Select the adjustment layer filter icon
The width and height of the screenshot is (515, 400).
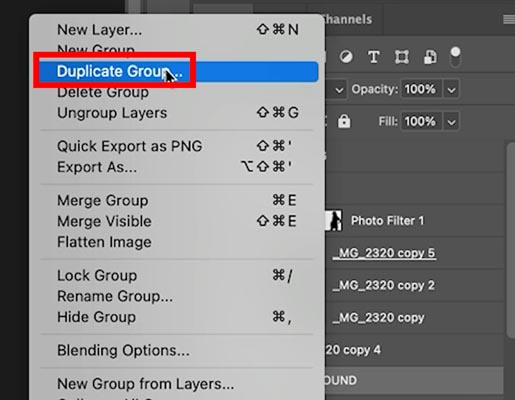click(x=346, y=57)
